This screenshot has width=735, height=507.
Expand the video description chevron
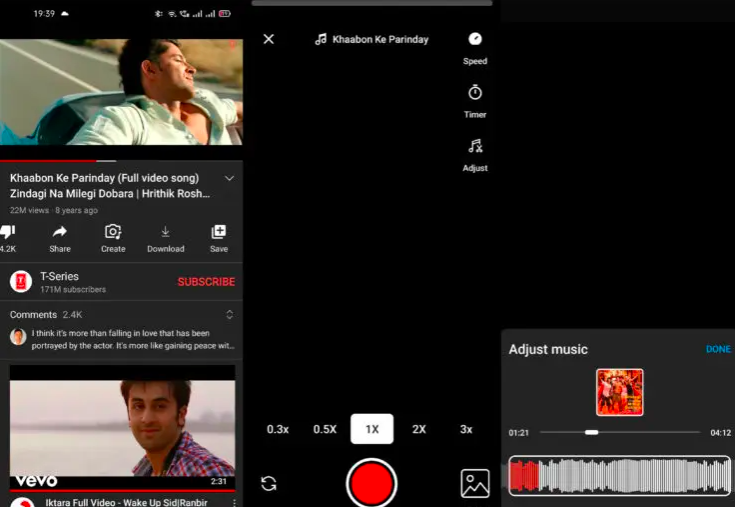pyautogui.click(x=229, y=179)
